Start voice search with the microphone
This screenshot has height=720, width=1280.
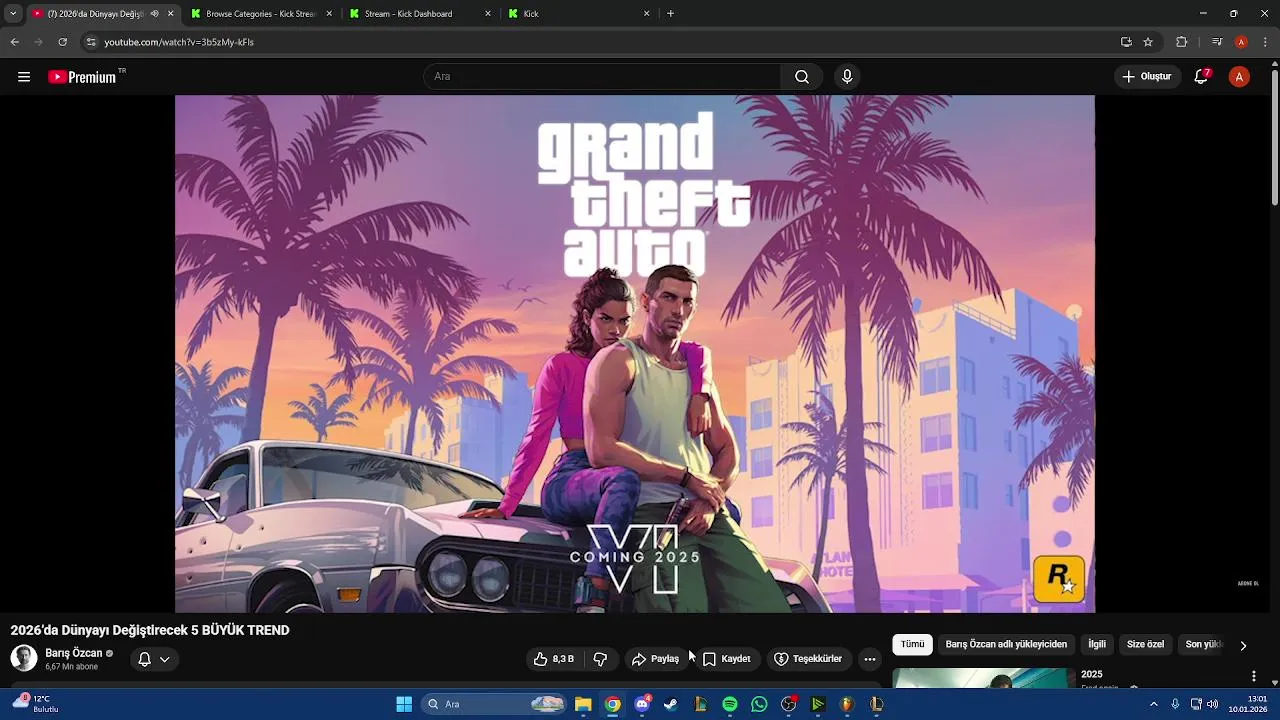847,77
